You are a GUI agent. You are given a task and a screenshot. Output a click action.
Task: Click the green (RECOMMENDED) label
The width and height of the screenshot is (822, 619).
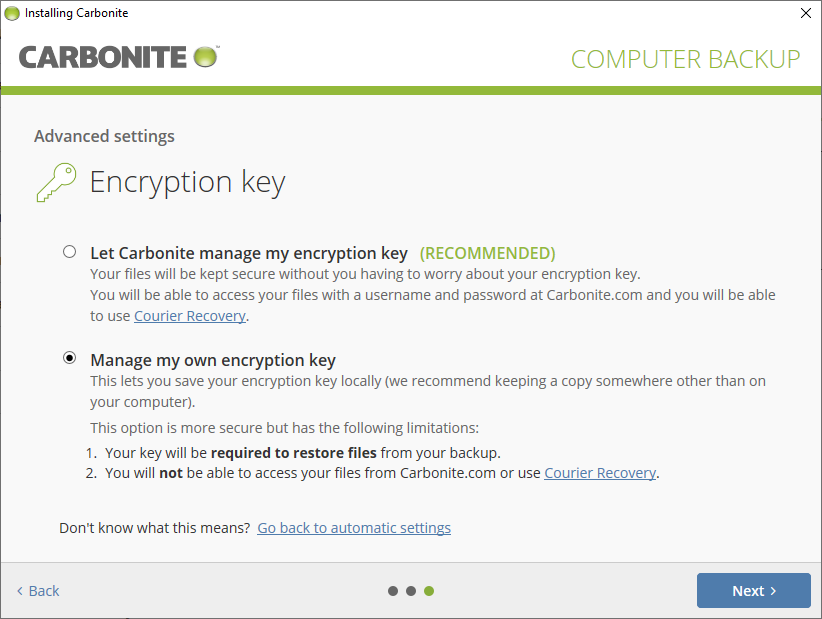487,253
